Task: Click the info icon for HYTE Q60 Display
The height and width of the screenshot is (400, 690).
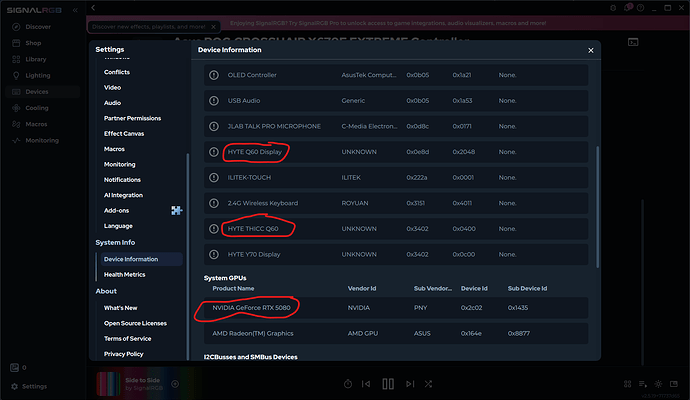Action: [x=214, y=152]
